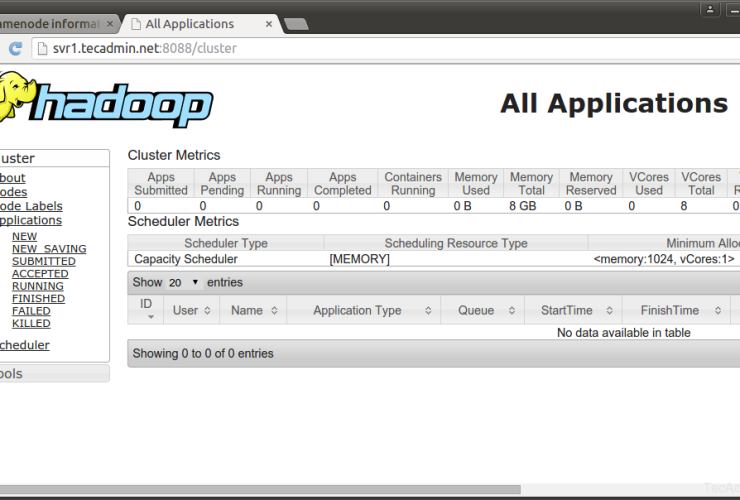Close the All Applications tab
The image size is (740, 500).
[267, 24]
